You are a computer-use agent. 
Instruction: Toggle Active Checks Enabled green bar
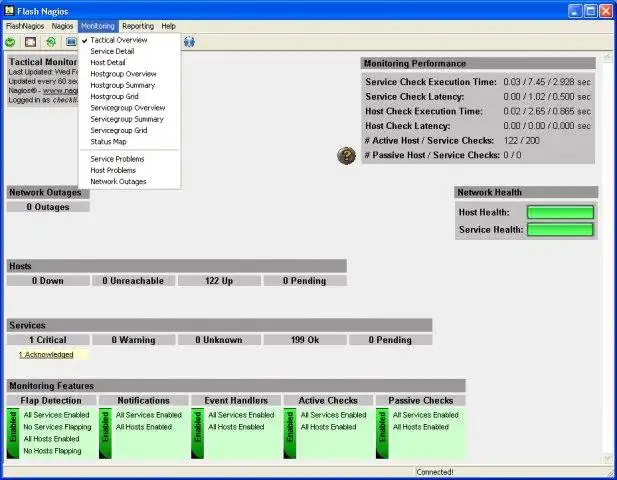(x=290, y=434)
